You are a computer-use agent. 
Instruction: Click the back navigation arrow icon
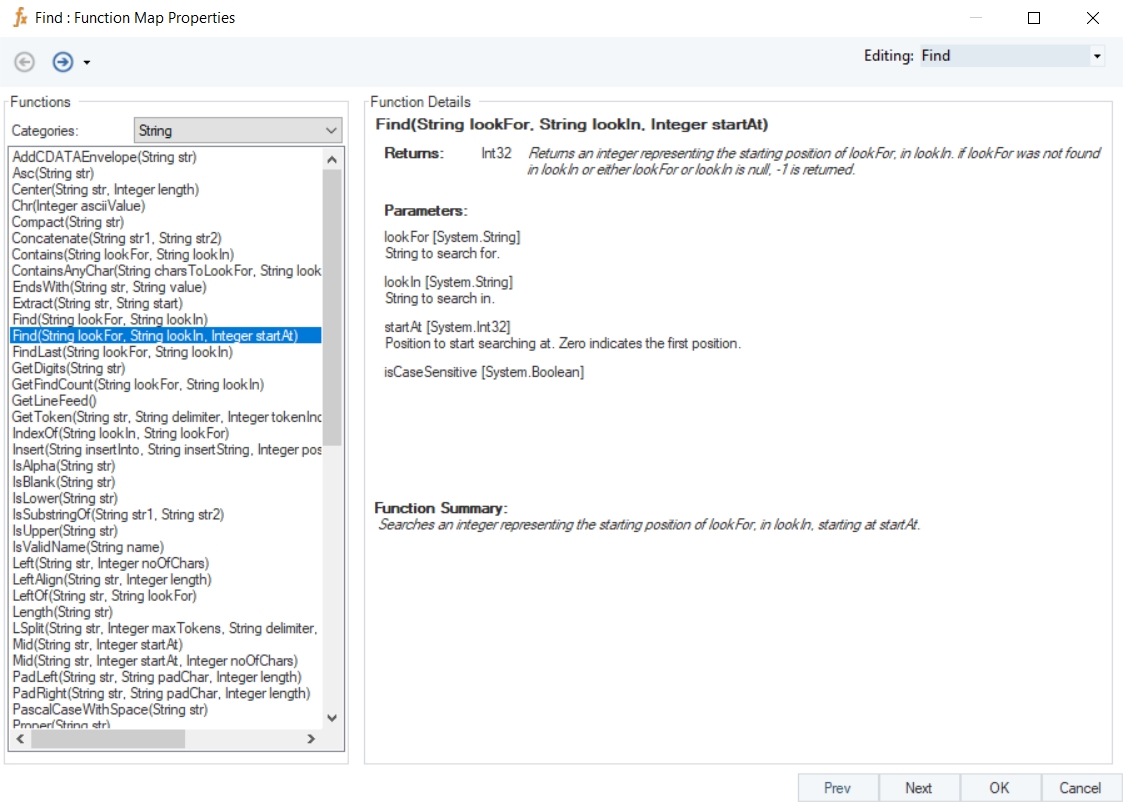[24, 62]
